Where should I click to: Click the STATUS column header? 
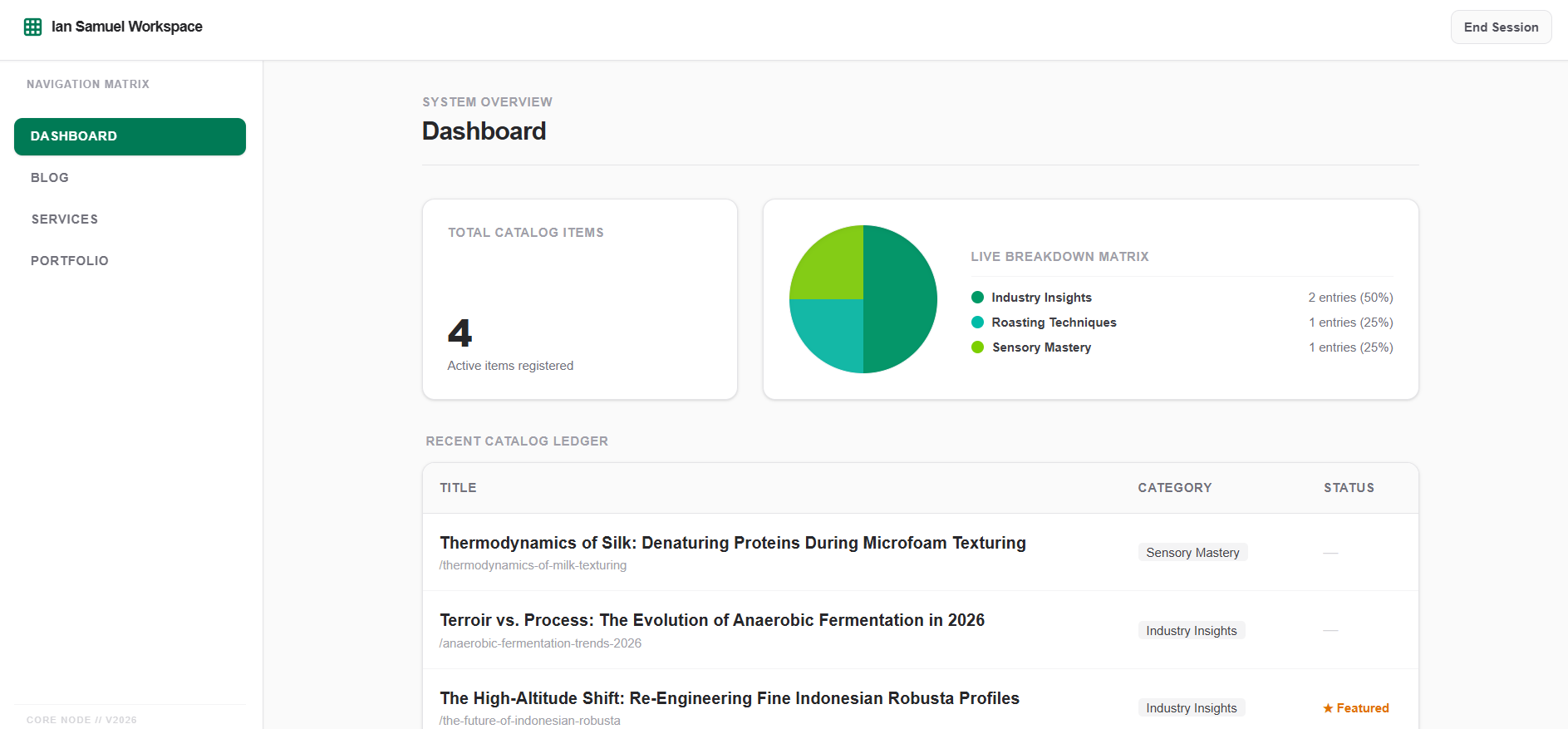(1349, 488)
